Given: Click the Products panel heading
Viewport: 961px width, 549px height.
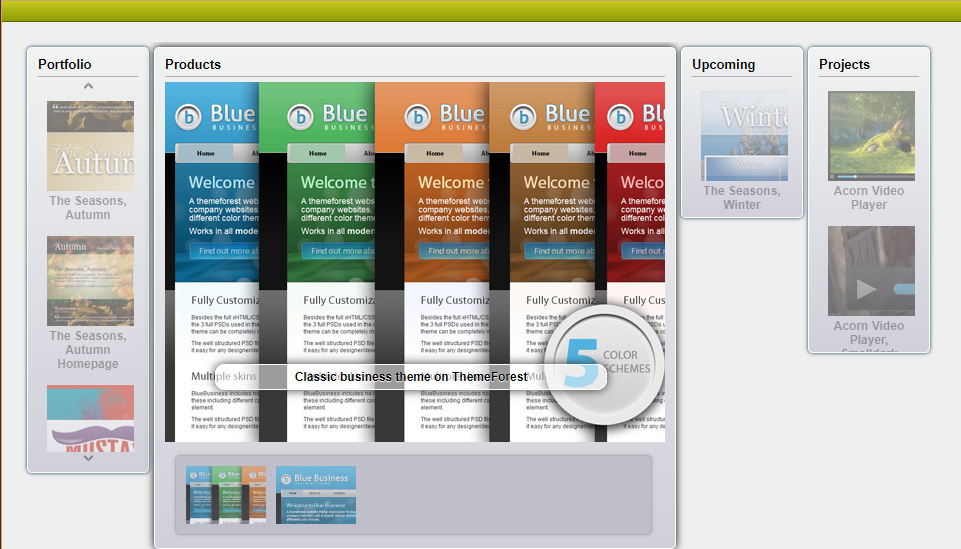Looking at the screenshot, I should (193, 64).
